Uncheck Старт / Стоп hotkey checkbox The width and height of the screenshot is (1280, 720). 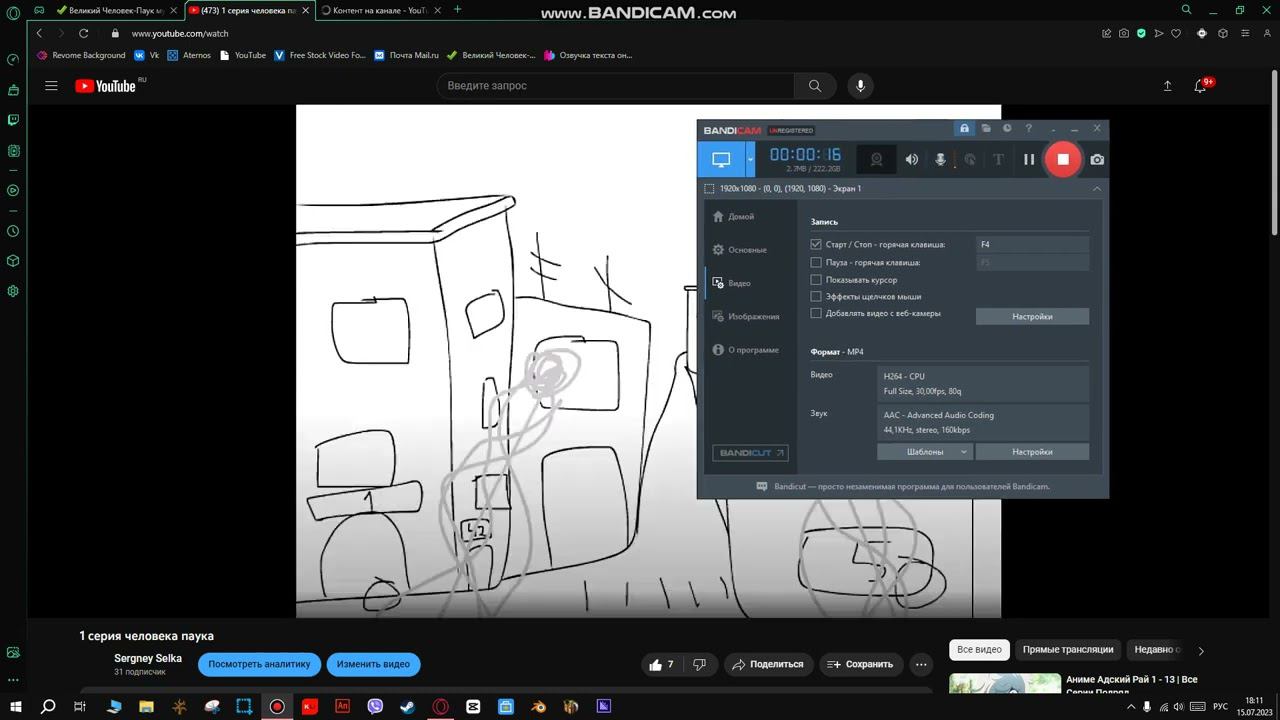tap(816, 244)
